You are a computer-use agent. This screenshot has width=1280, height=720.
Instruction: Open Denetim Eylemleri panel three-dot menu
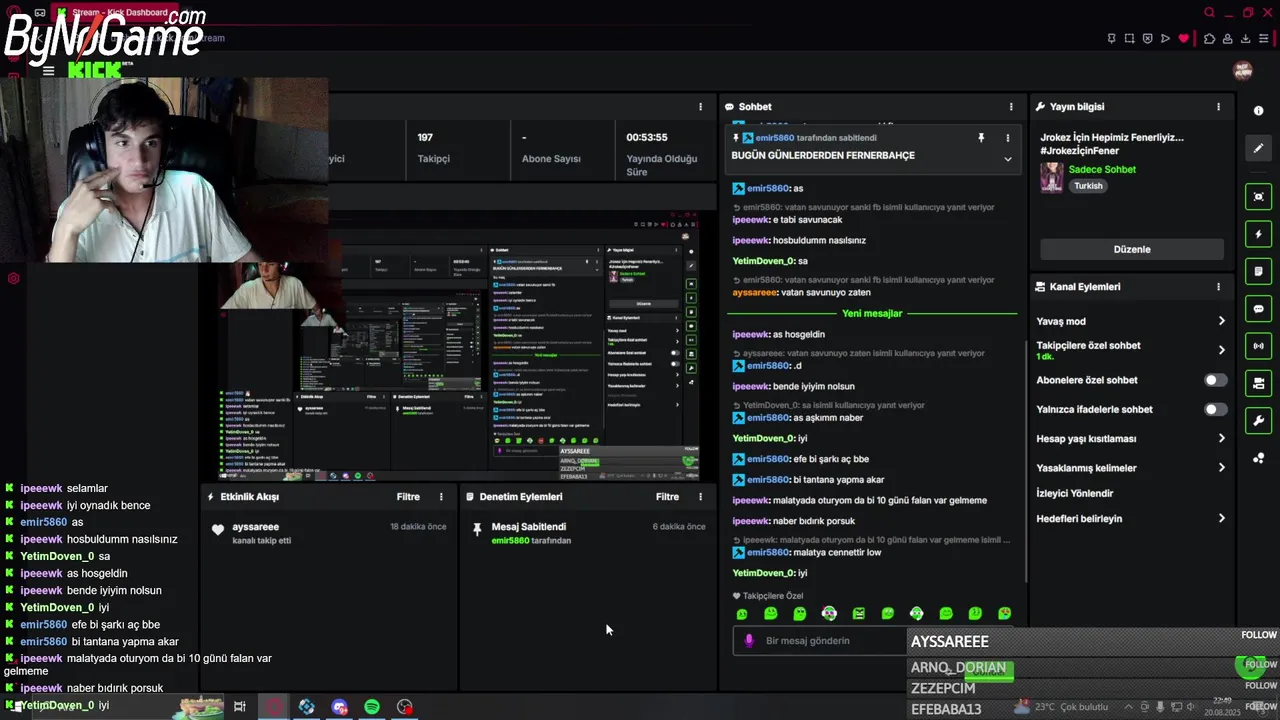[x=700, y=496]
